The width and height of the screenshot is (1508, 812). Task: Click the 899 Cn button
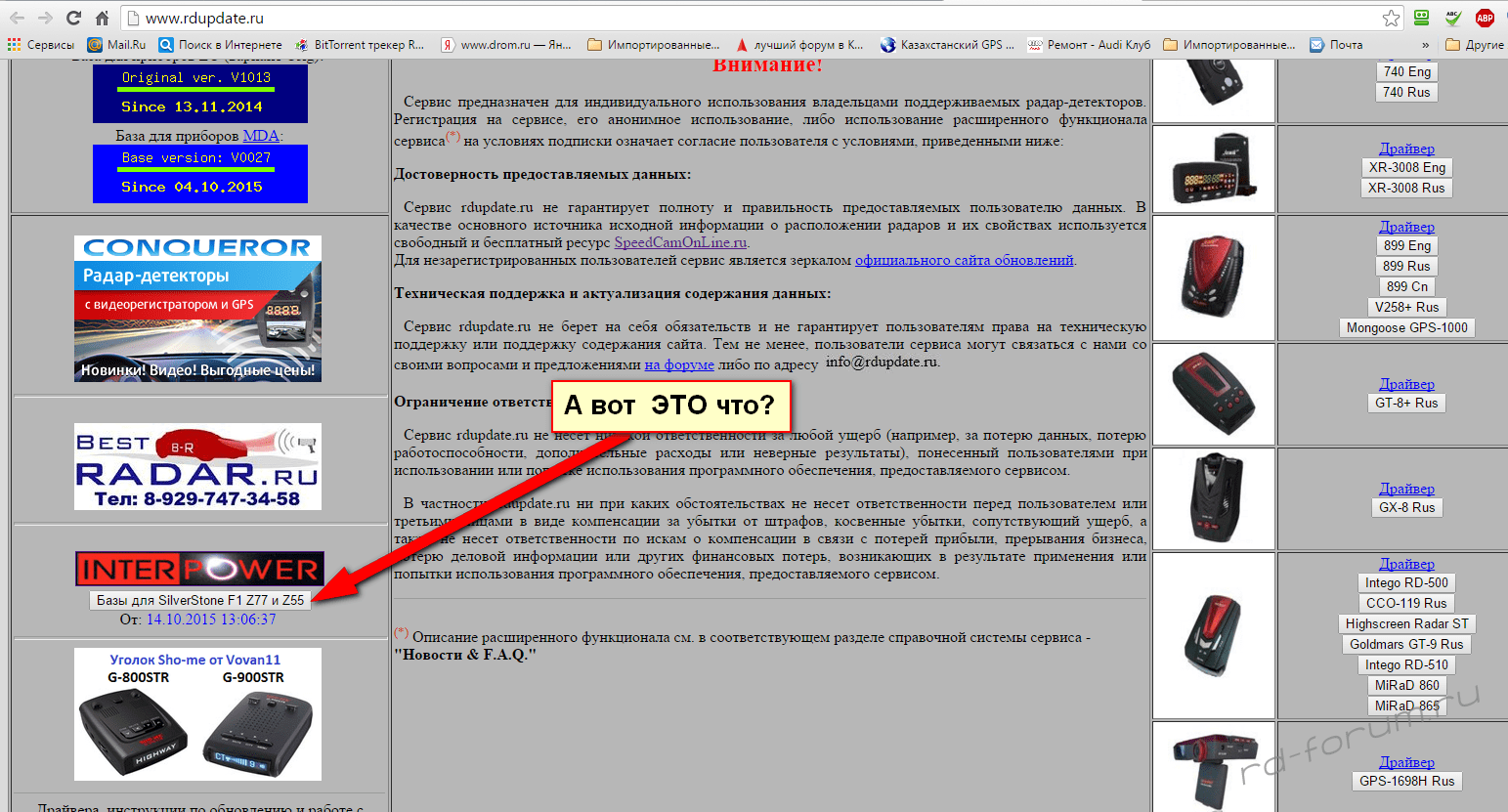click(x=1406, y=286)
